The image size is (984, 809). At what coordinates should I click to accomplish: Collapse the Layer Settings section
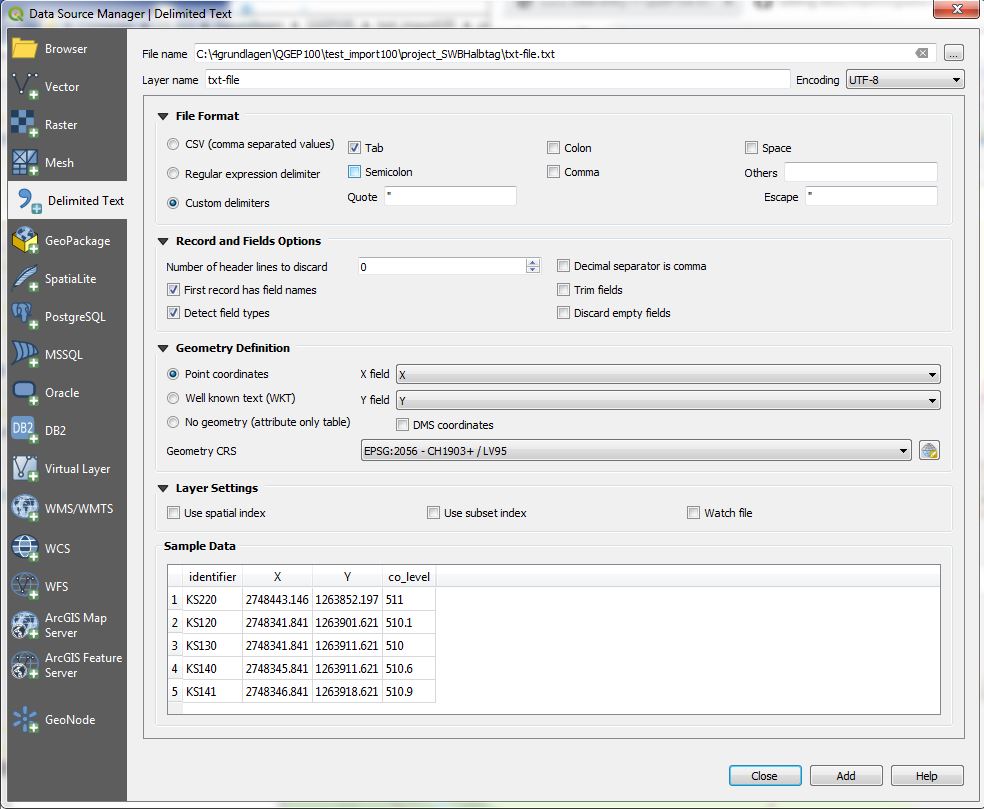[x=163, y=488]
